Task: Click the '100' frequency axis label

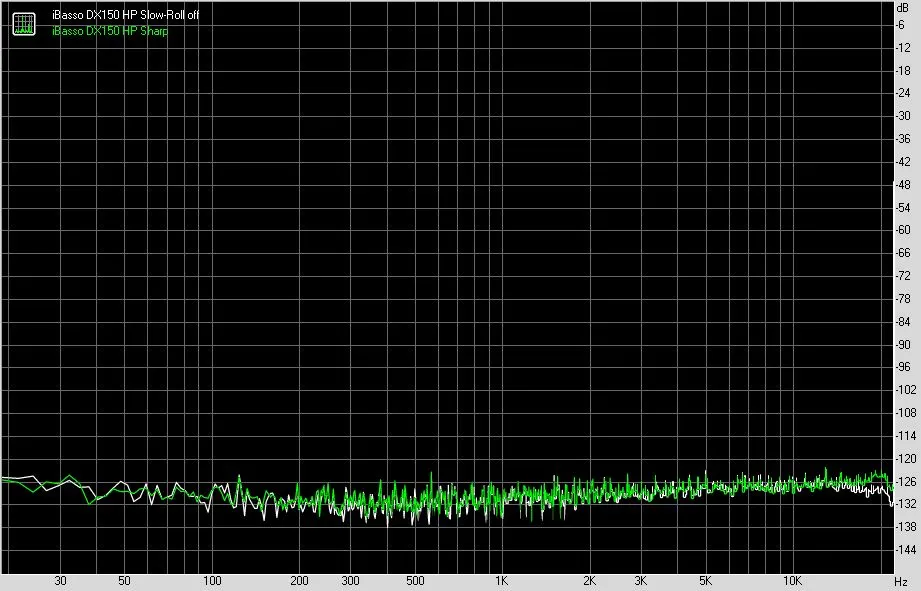Action: click(212, 581)
